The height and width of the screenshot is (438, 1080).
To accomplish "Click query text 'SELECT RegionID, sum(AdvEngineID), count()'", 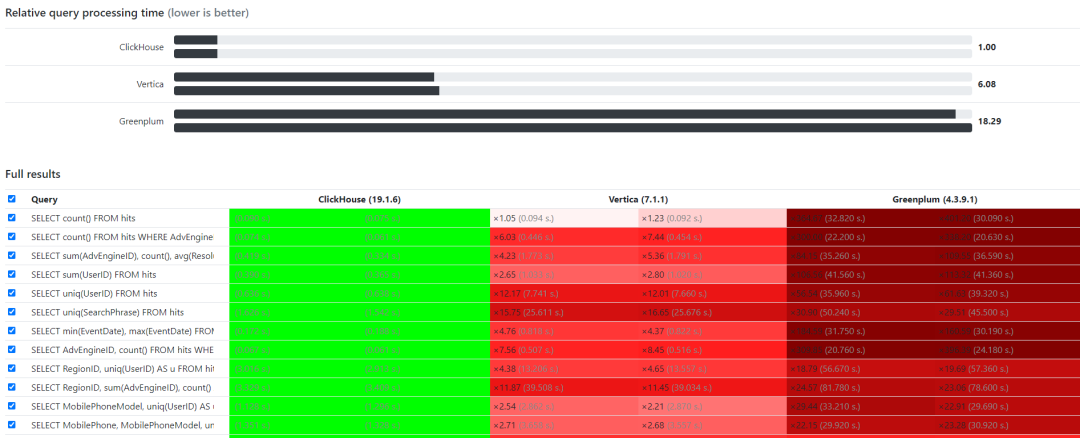I will (x=123, y=388).
